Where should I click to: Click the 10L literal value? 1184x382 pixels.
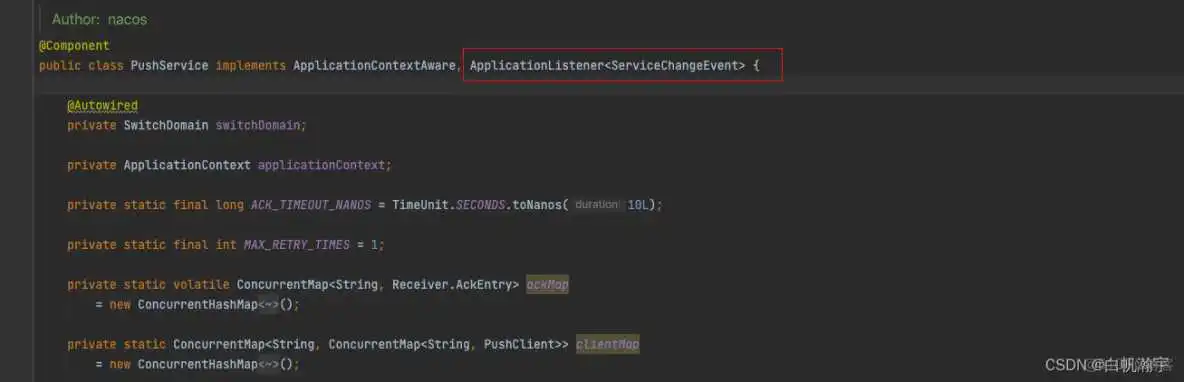(x=638, y=205)
